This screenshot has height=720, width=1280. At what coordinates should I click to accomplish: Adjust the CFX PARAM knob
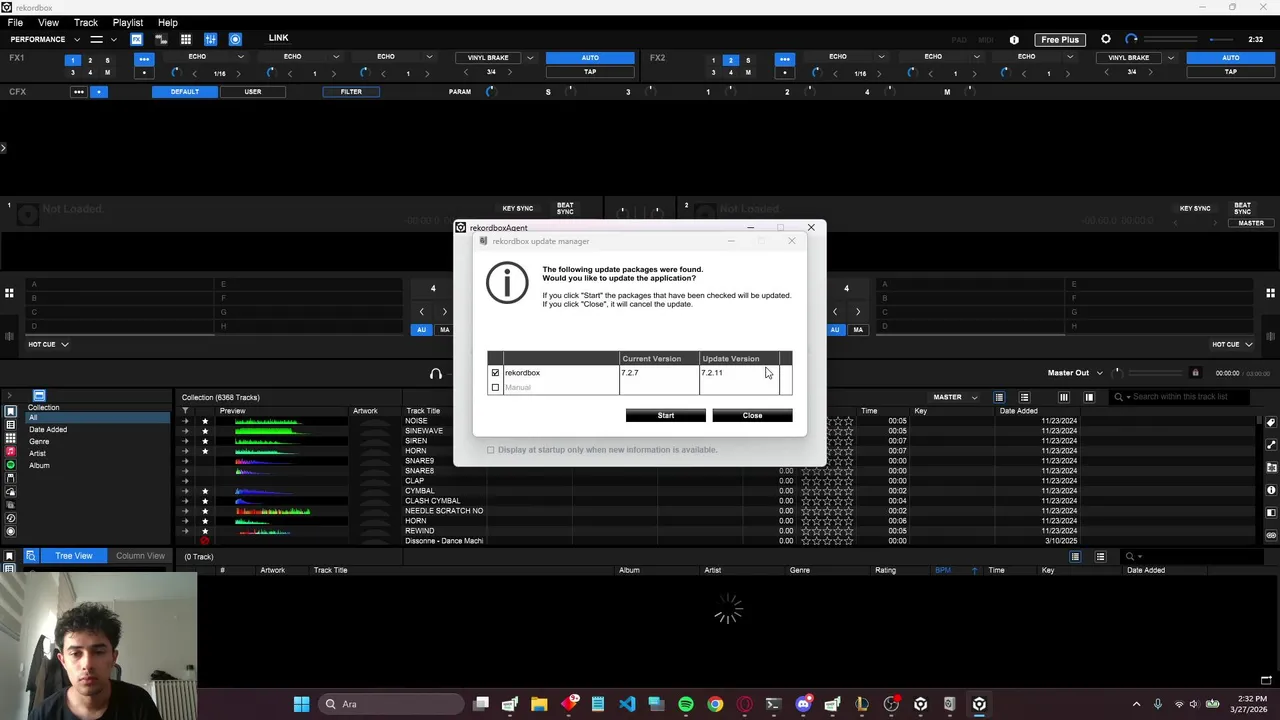[490, 92]
